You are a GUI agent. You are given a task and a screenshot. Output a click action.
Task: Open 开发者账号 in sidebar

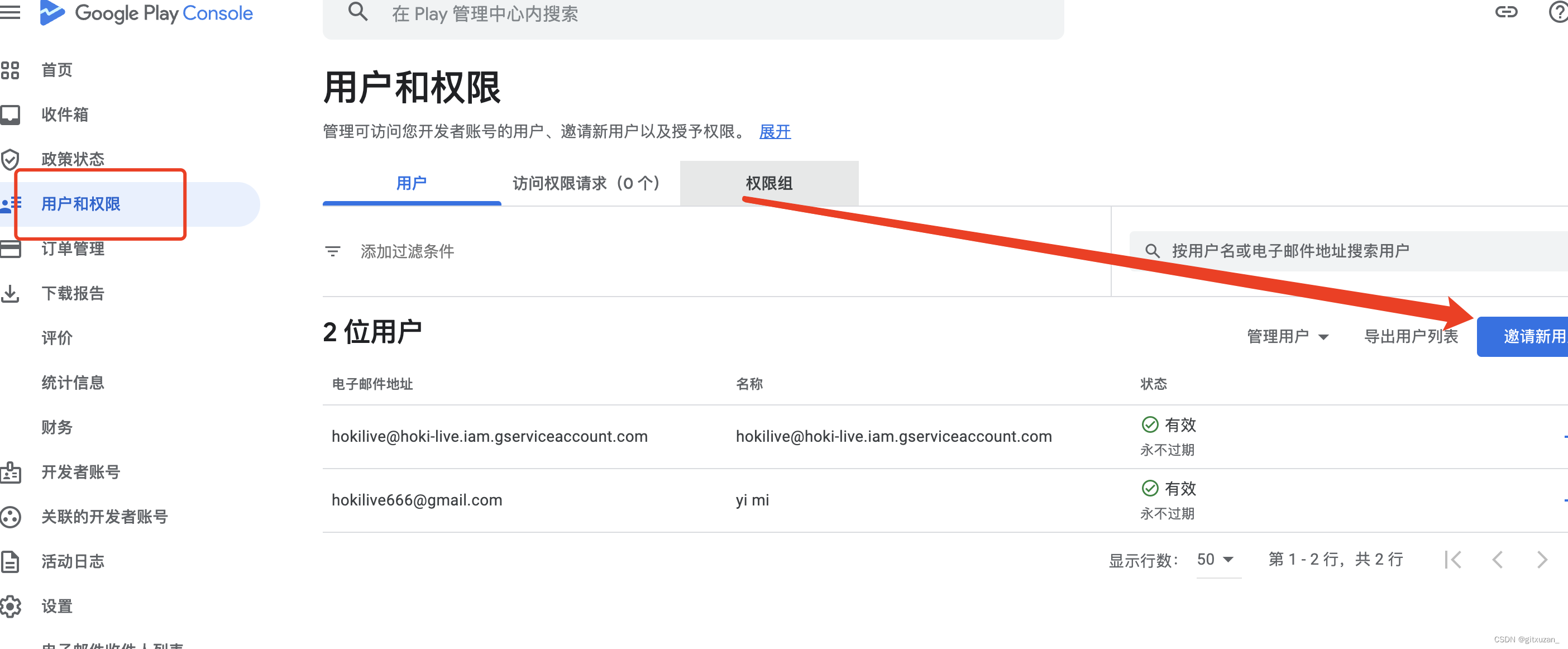(81, 472)
